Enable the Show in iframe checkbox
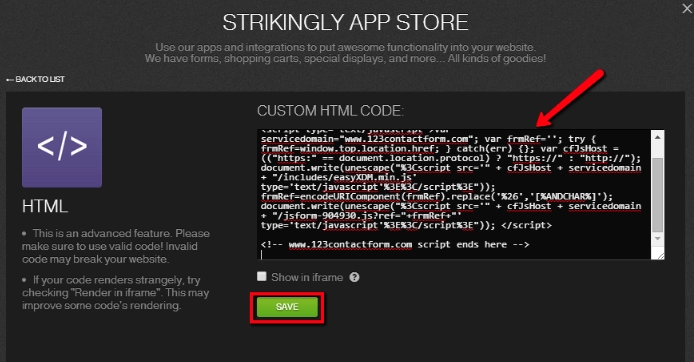Image resolution: width=694 pixels, height=362 pixels. point(262,277)
